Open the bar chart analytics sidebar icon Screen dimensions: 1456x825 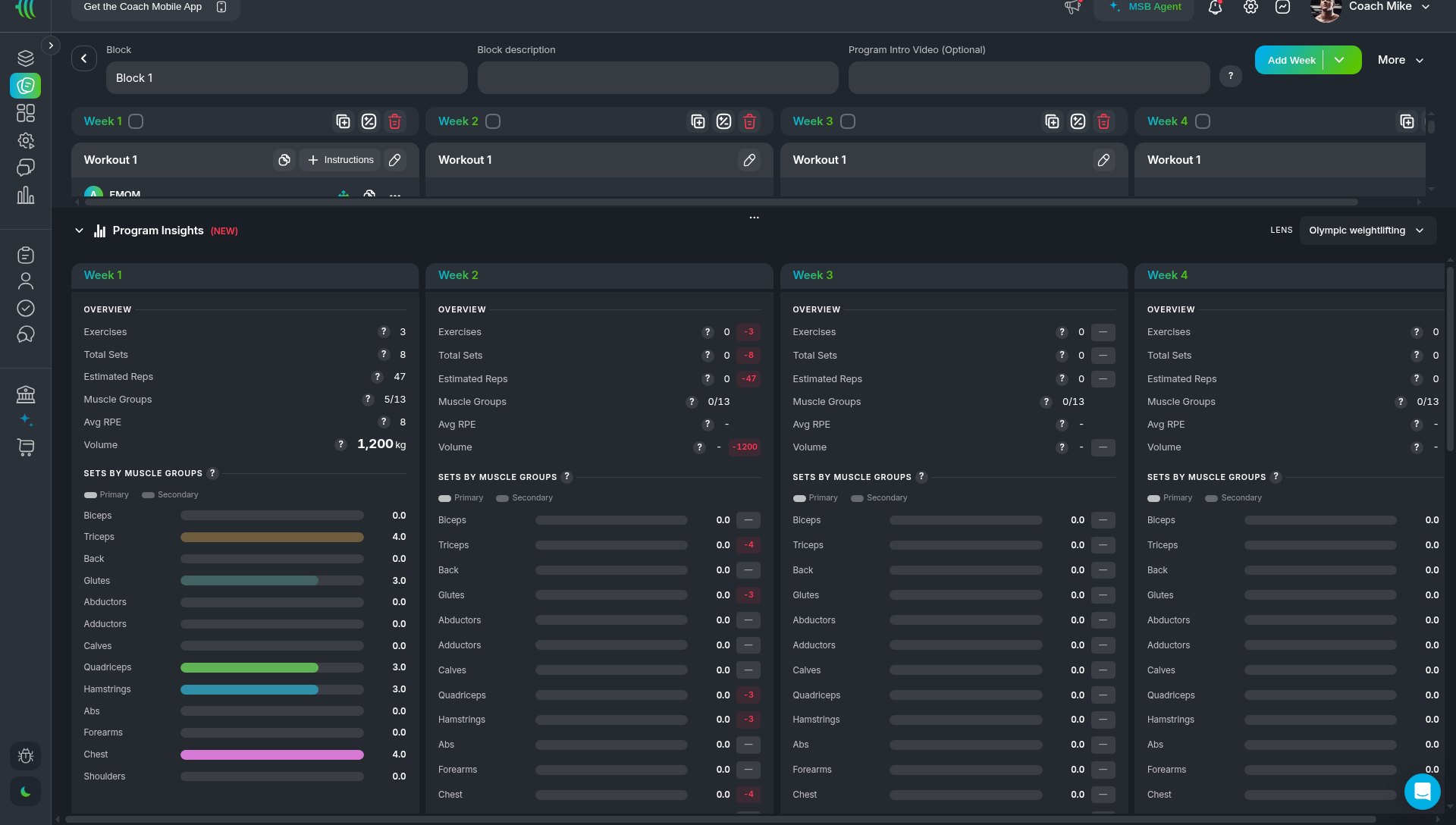click(26, 196)
